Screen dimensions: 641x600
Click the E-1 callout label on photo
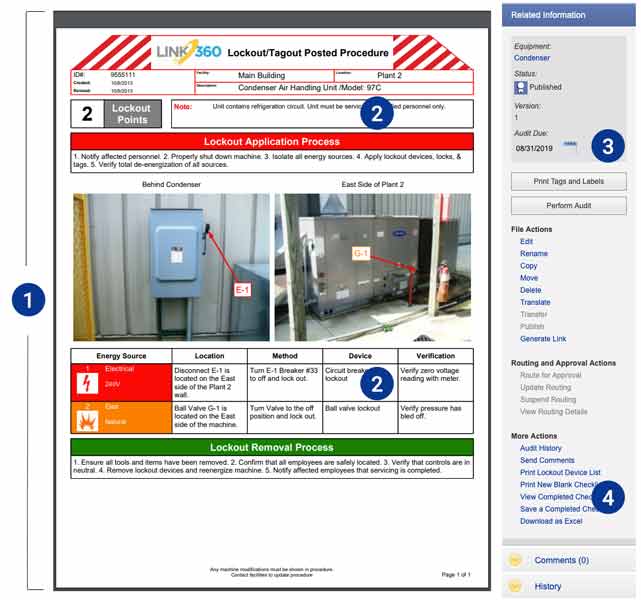tap(242, 290)
